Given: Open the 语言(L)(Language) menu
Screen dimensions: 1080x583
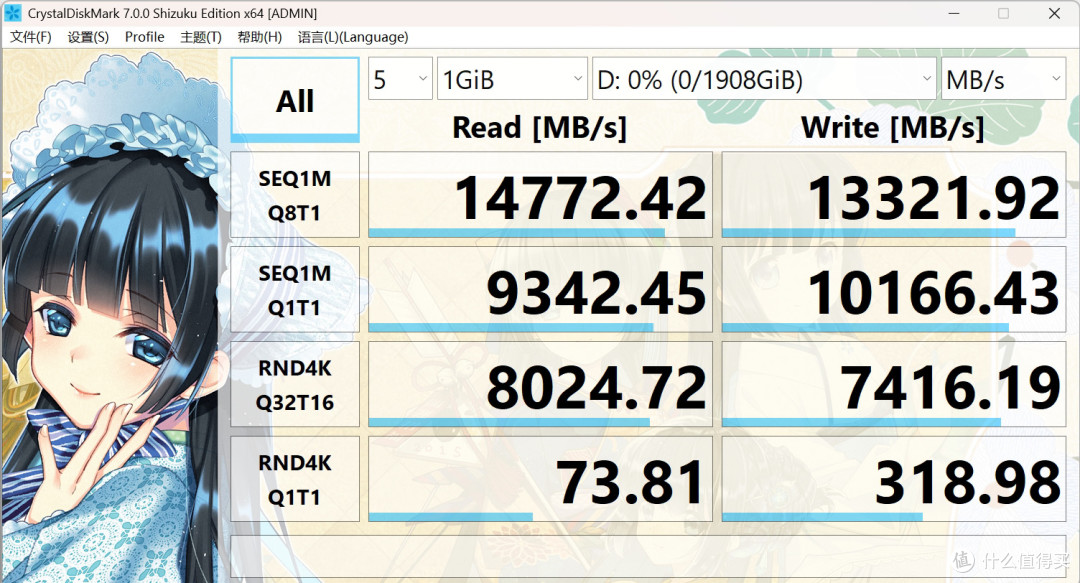Looking at the screenshot, I should (x=353, y=37).
